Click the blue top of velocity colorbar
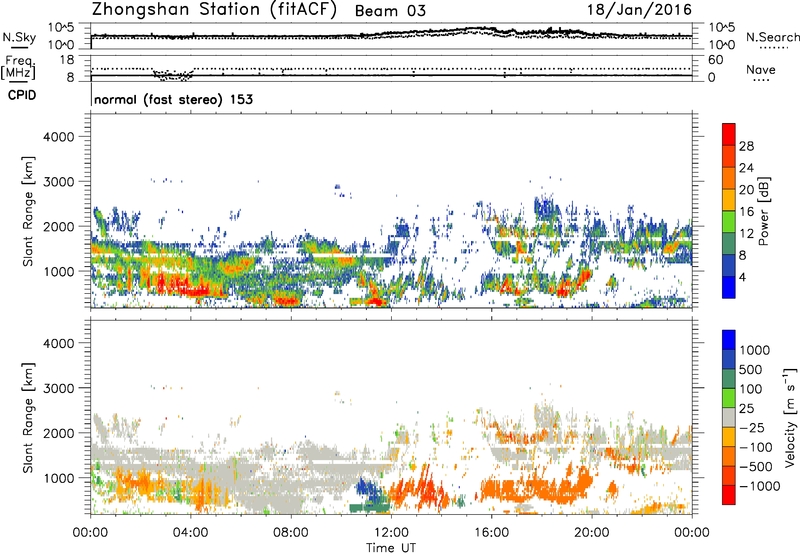 (x=729, y=340)
